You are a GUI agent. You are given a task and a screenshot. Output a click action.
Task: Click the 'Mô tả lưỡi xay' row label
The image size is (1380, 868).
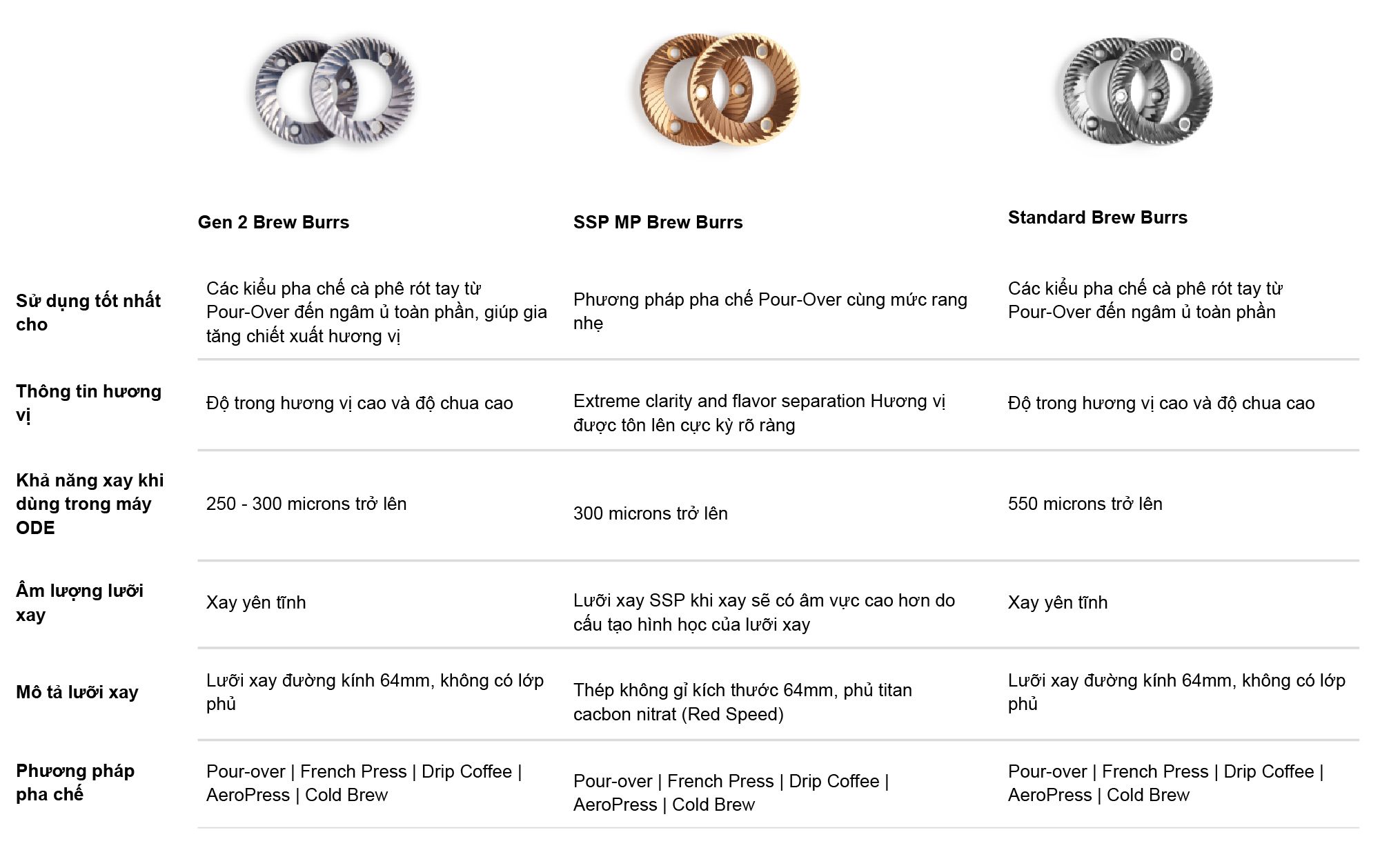77,692
